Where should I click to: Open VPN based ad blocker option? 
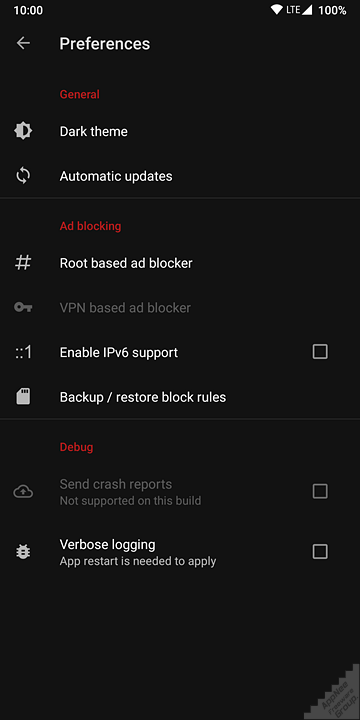tap(180, 308)
